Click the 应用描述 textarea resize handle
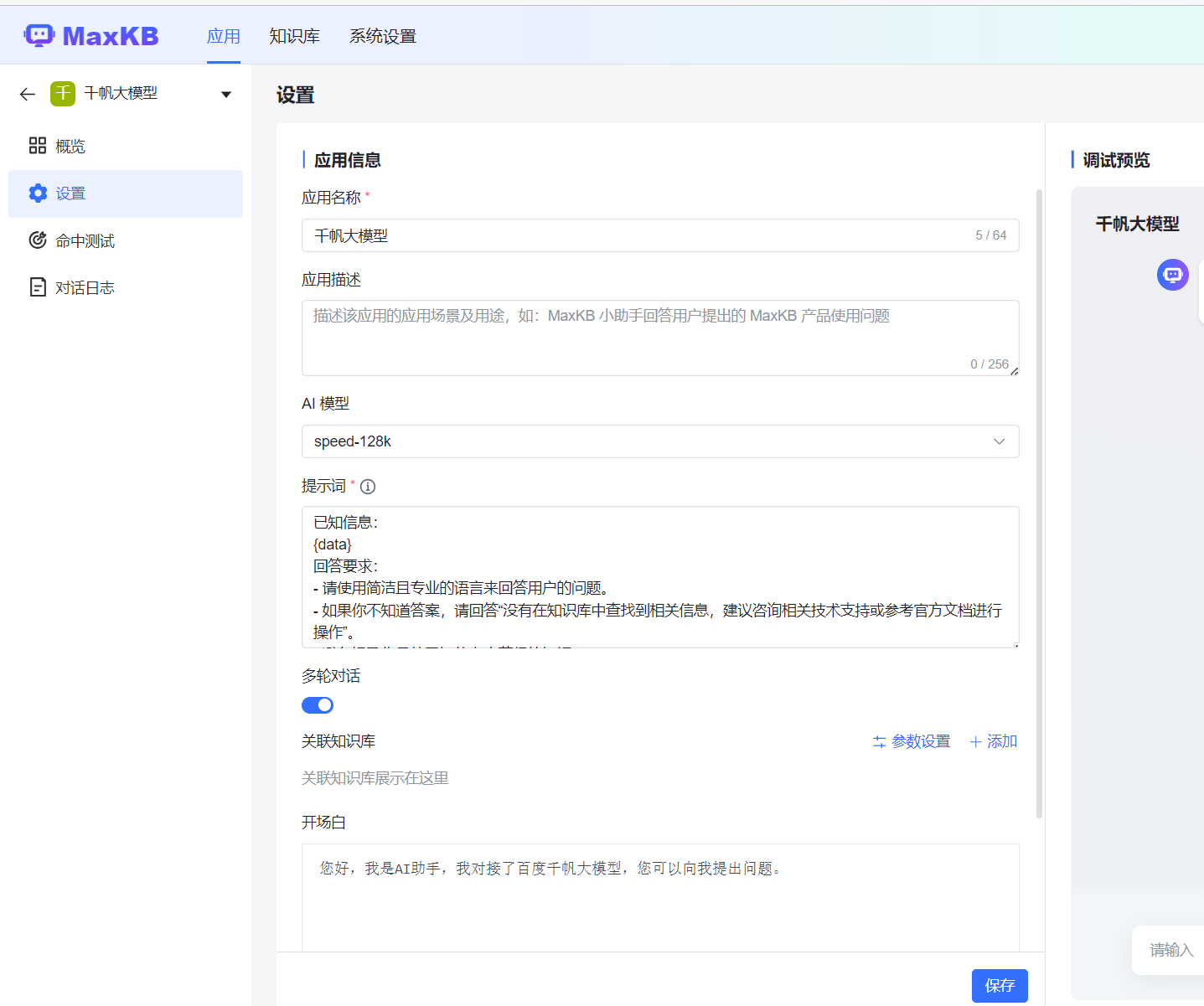 [x=1014, y=371]
